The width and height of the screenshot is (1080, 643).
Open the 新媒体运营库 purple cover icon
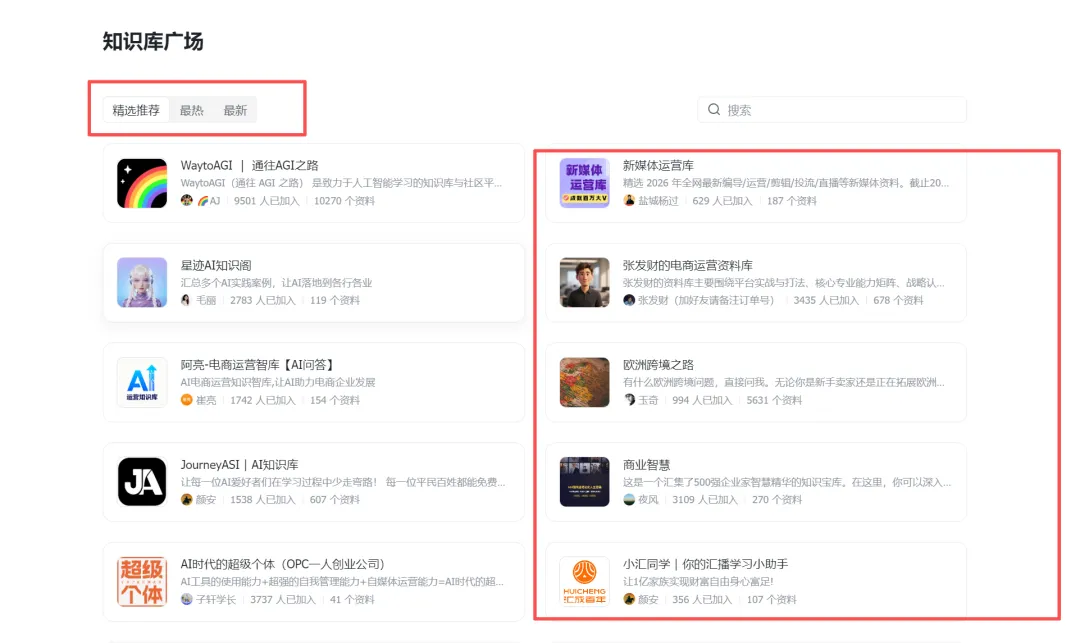click(584, 183)
